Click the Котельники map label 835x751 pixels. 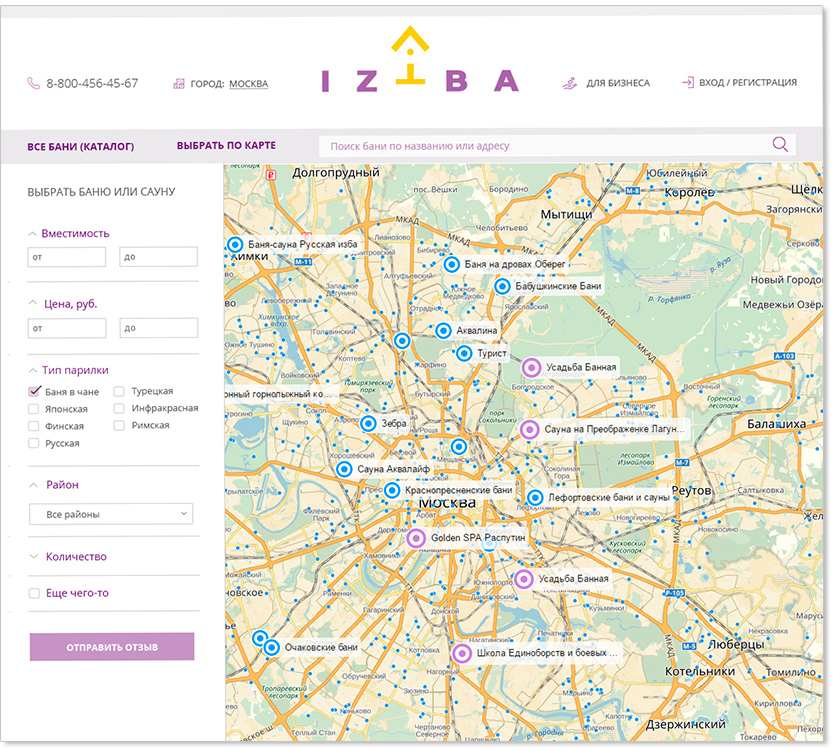pyautogui.click(x=700, y=672)
